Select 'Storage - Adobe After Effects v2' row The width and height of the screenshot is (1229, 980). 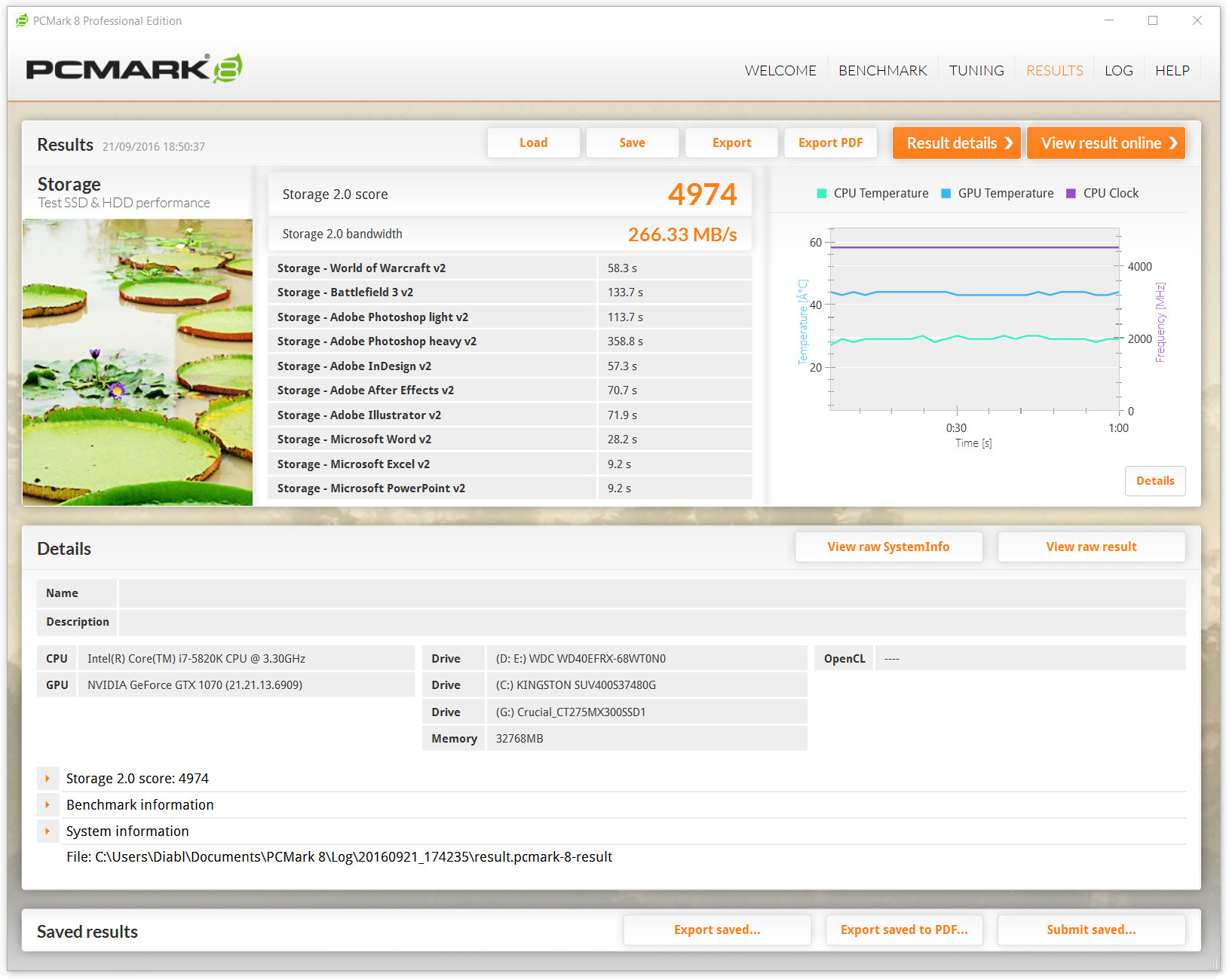(x=510, y=390)
